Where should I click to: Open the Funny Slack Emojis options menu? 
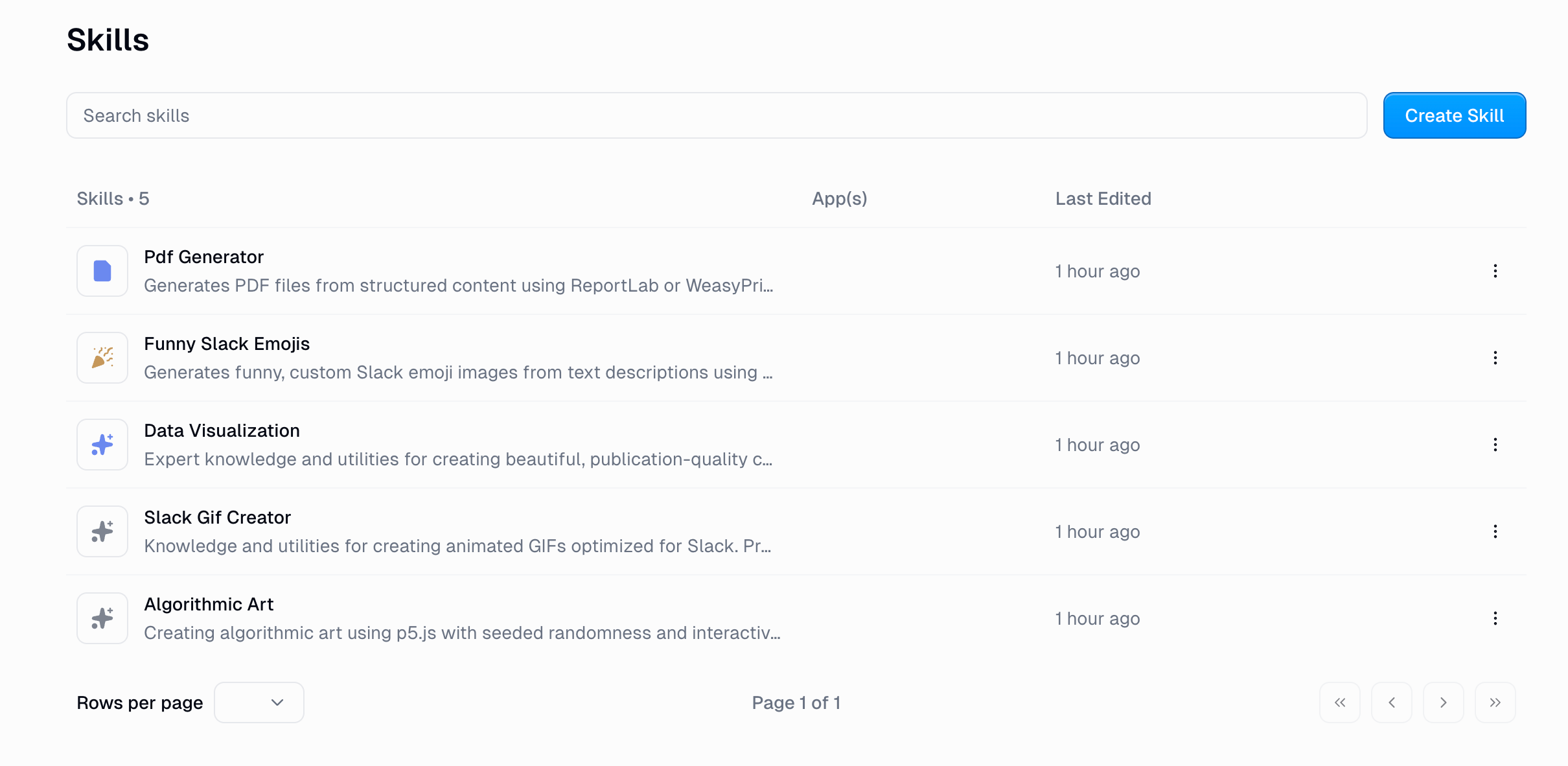coord(1495,357)
